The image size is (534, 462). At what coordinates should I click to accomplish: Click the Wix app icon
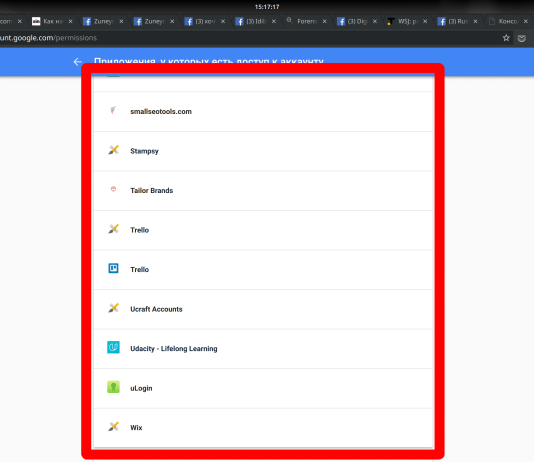(x=113, y=426)
